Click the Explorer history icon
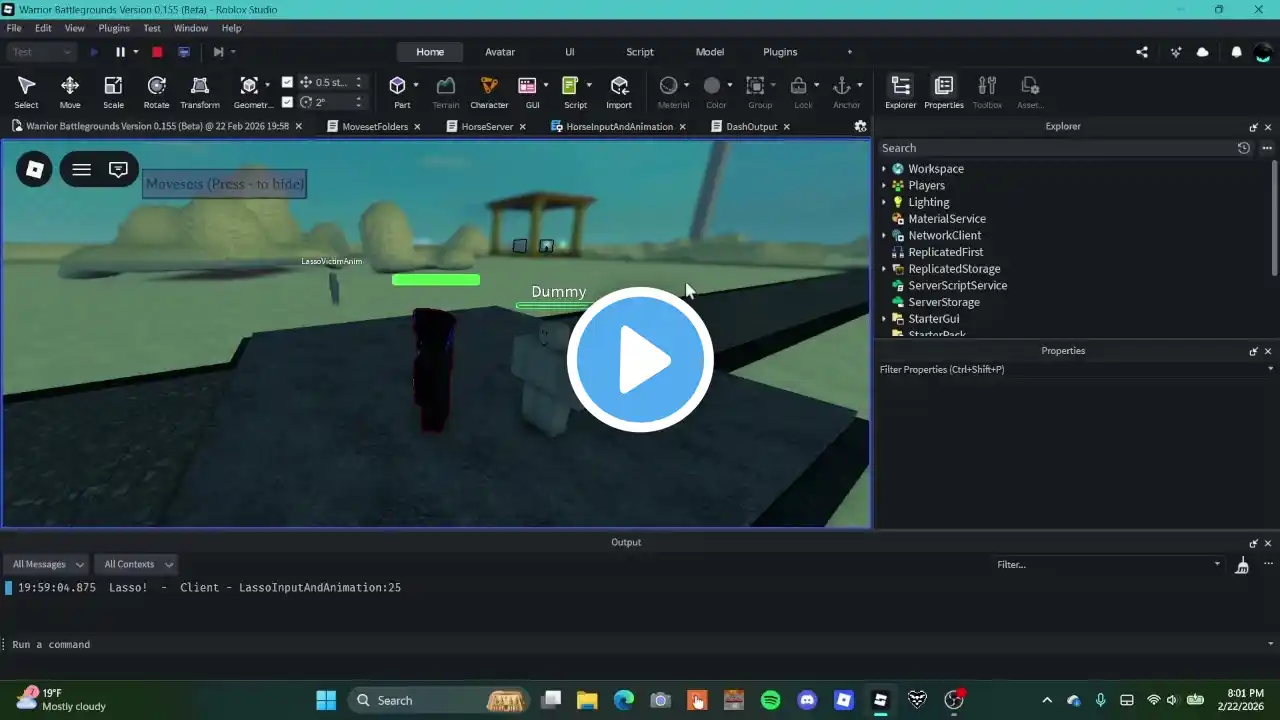This screenshot has height=720, width=1280. point(1243,148)
